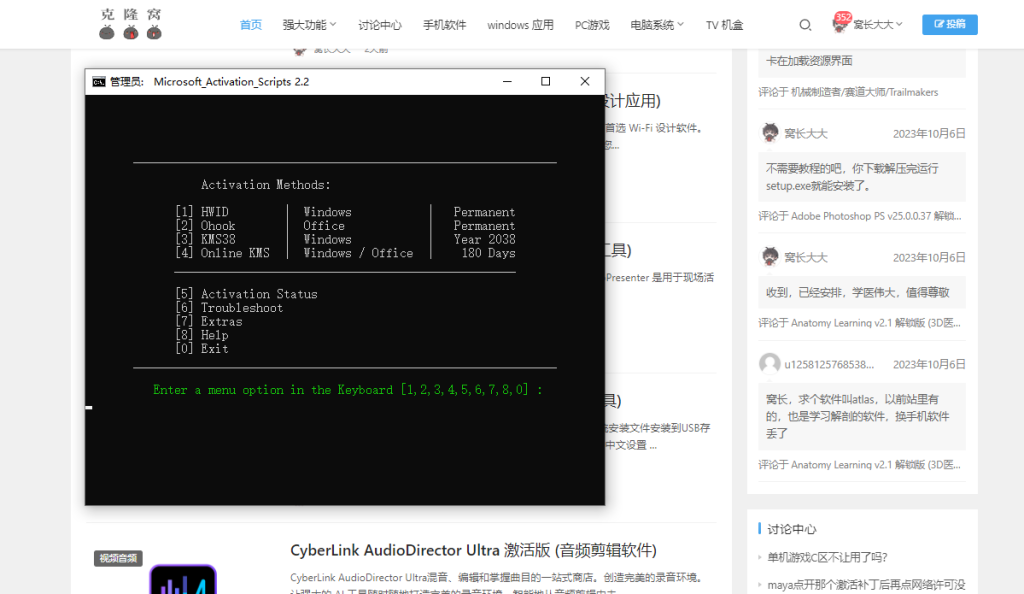
Task: Open the 讨论中心 nav item
Action: click(380, 25)
